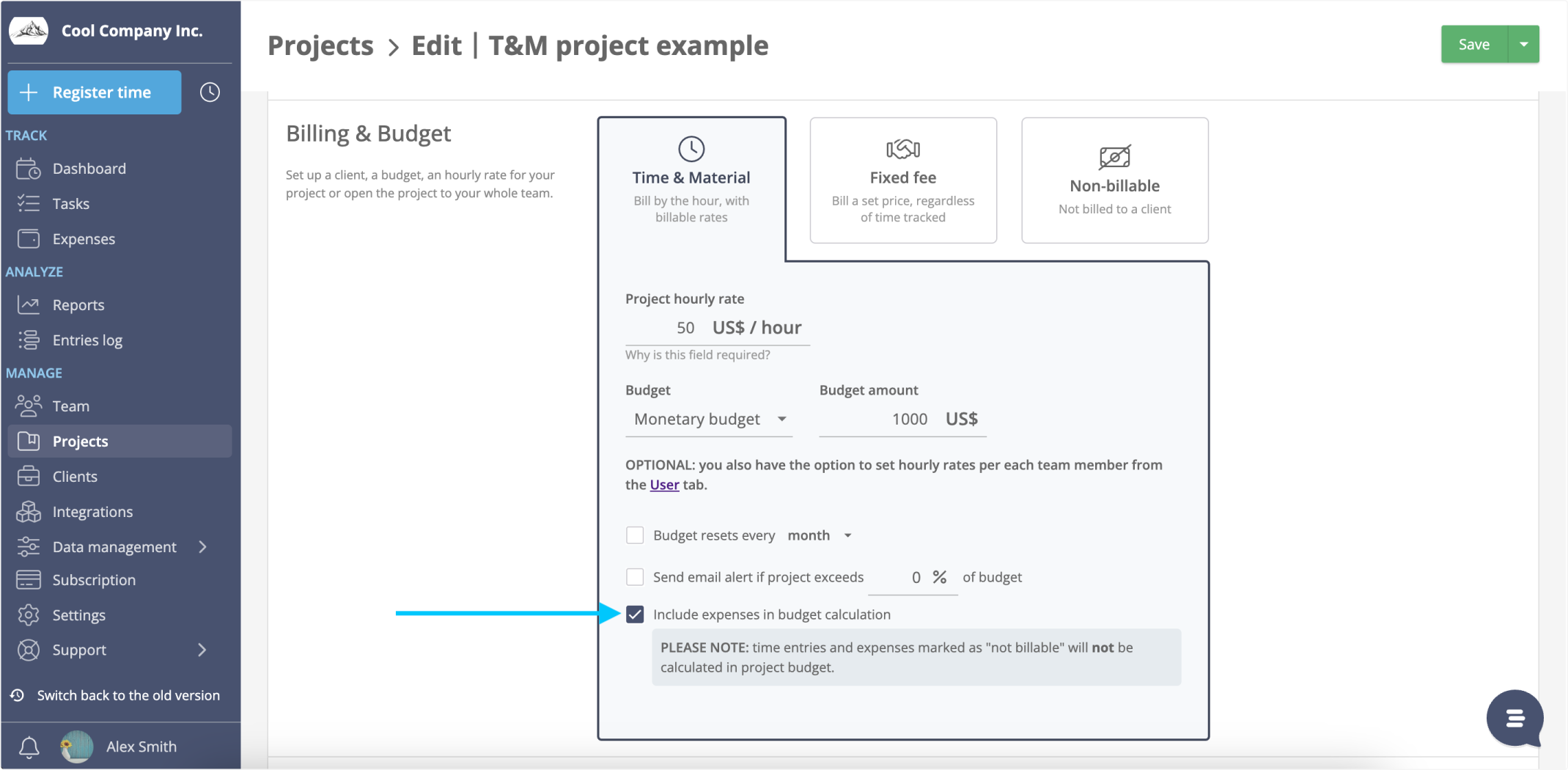
Task: Open the Entries log
Action: pyautogui.click(x=87, y=340)
